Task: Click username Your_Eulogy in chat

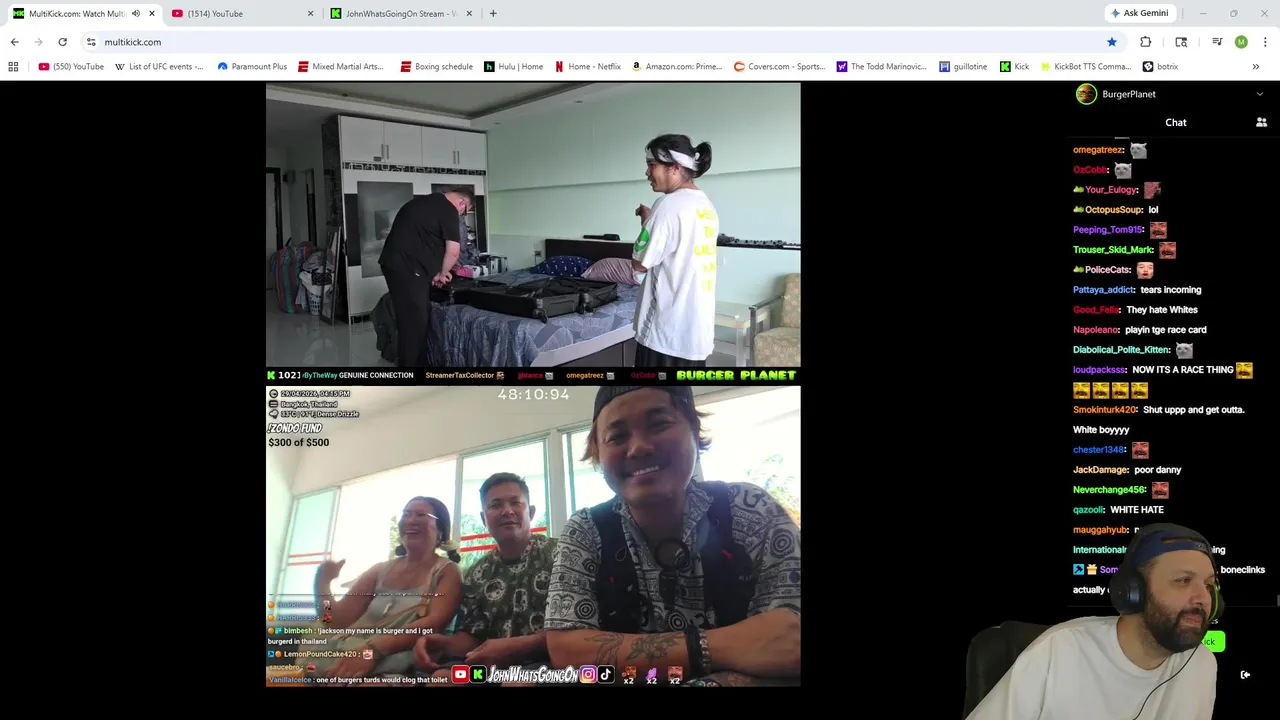Action: [x=1111, y=190]
